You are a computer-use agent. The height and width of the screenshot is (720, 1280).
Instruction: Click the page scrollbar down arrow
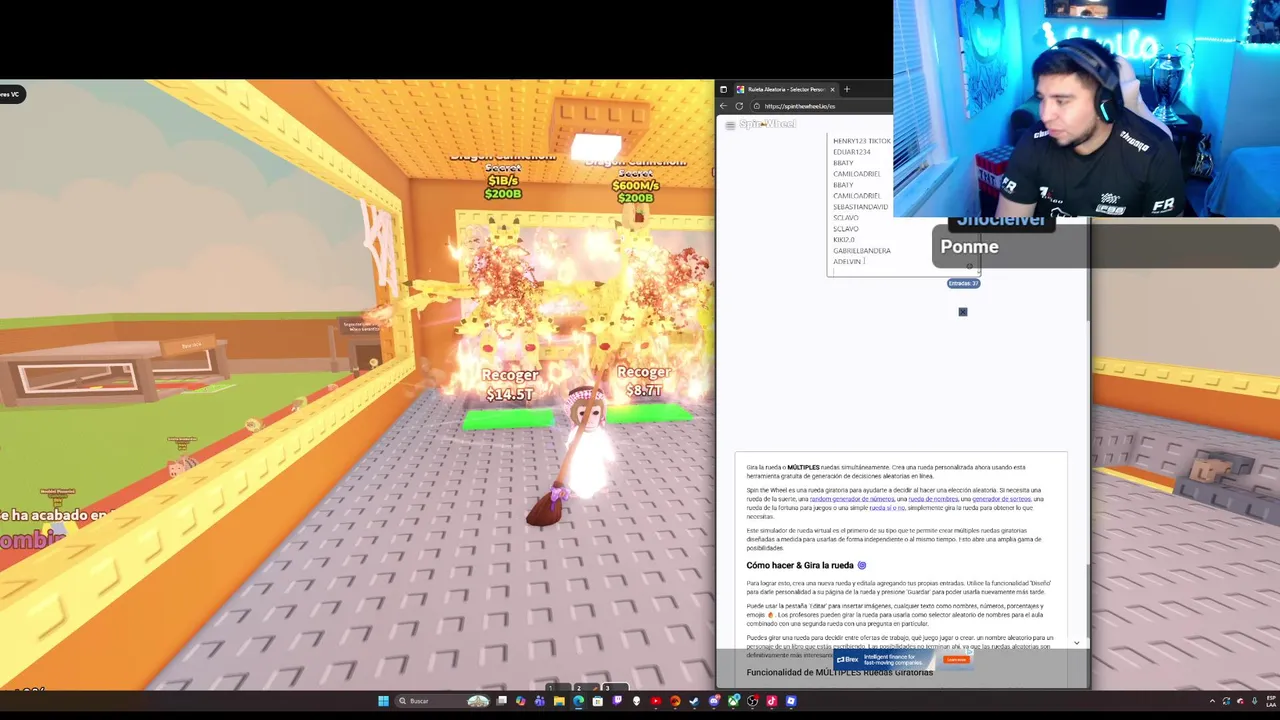1077,643
